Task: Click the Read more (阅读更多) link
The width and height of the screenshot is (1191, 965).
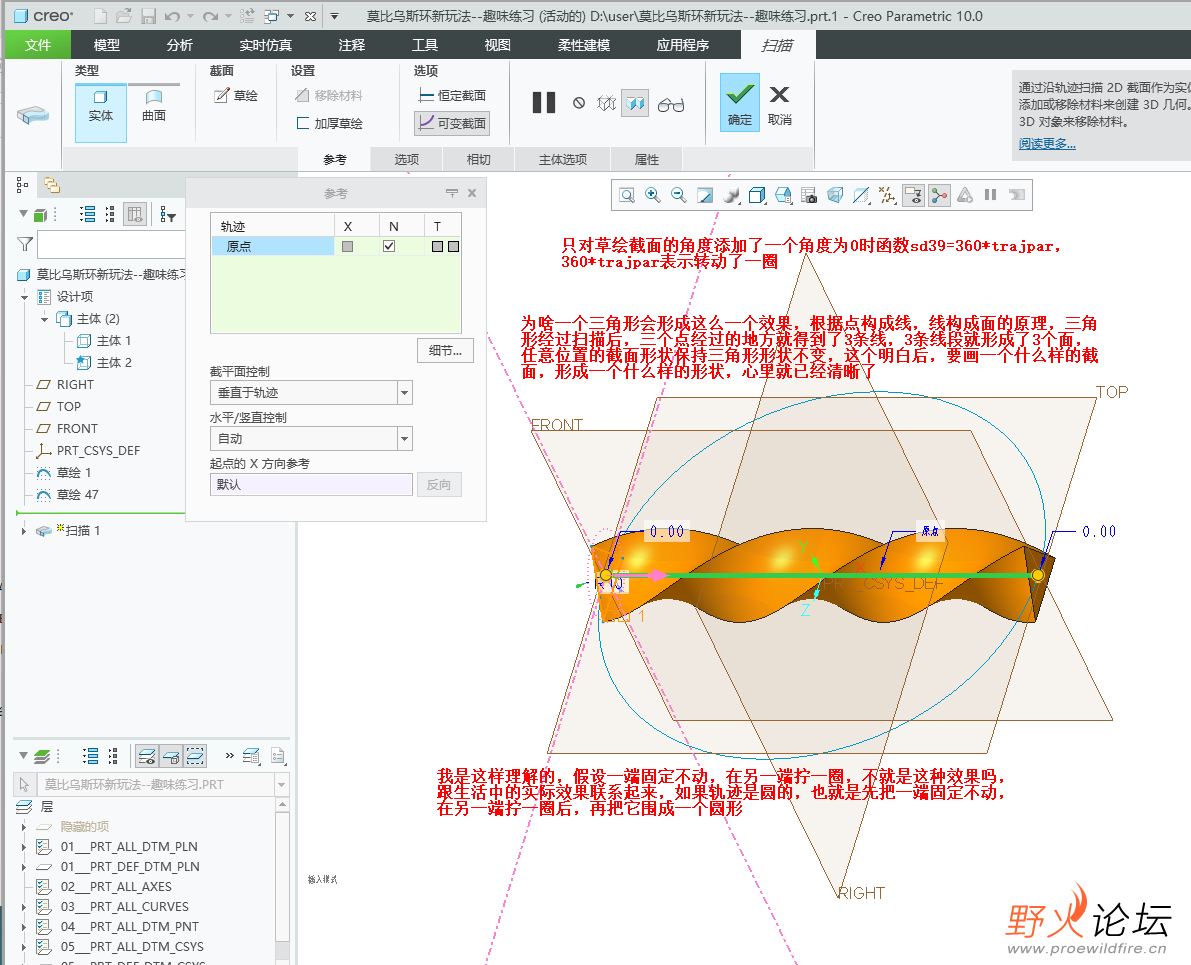Action: pos(1047,144)
